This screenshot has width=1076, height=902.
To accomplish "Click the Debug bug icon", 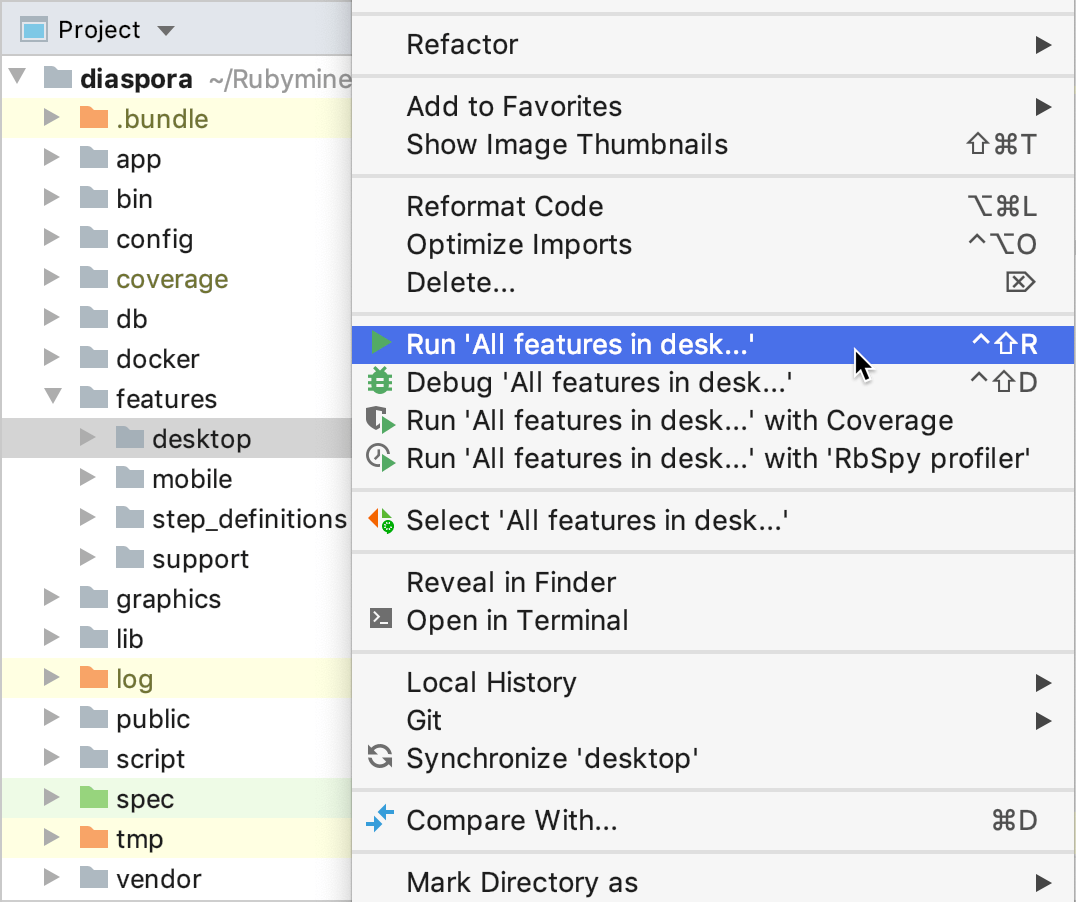I will point(382,381).
